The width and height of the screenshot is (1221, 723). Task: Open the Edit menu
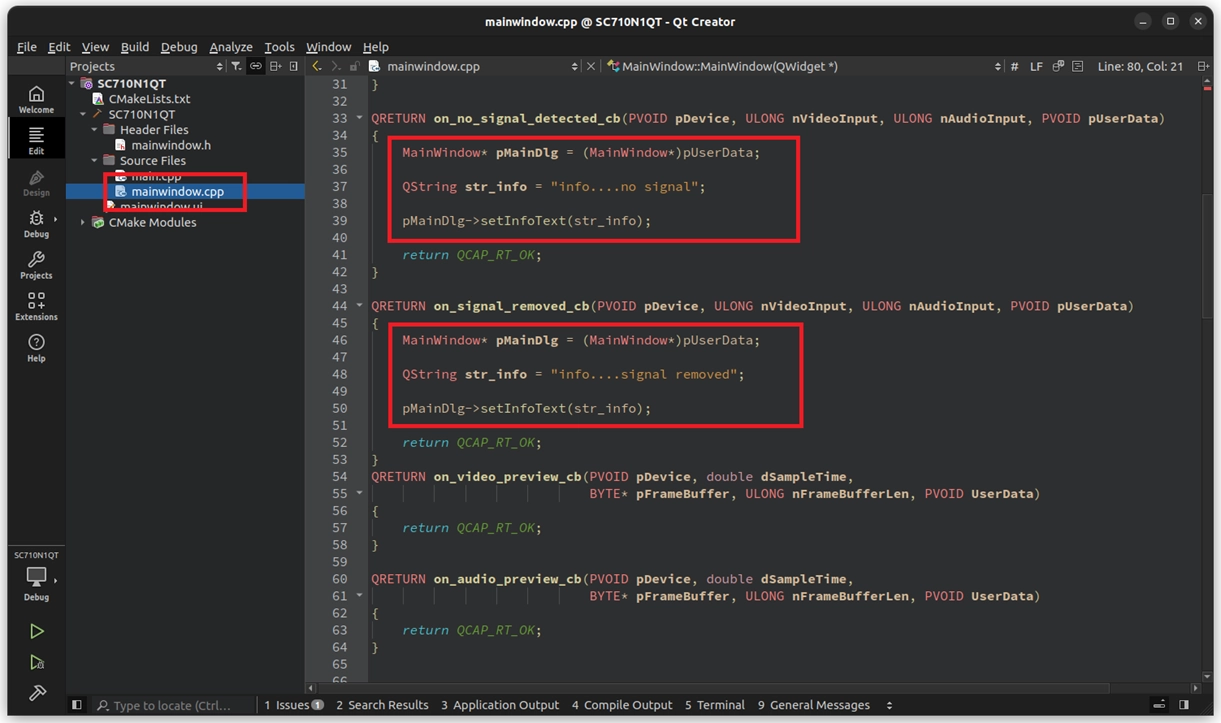click(x=59, y=46)
